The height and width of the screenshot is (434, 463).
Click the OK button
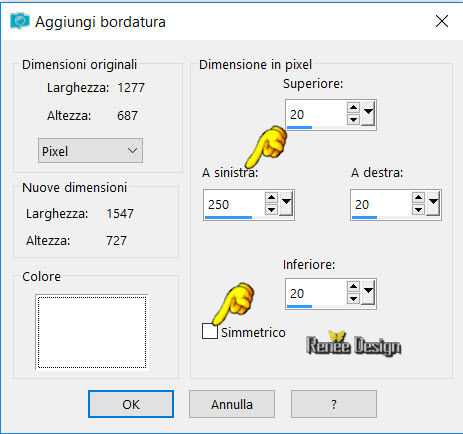(131, 404)
